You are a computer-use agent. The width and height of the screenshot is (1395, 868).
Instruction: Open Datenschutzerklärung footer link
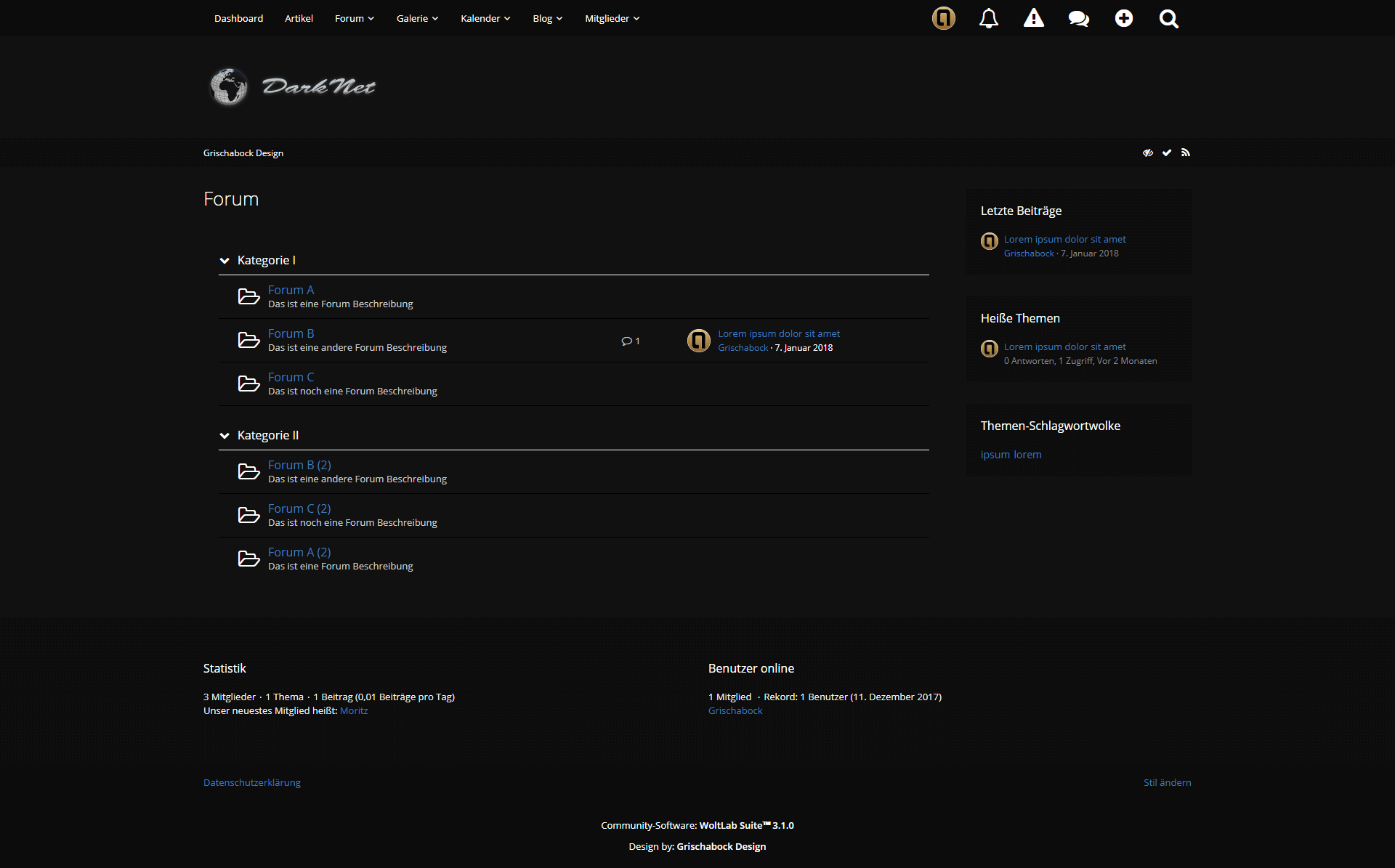point(251,782)
